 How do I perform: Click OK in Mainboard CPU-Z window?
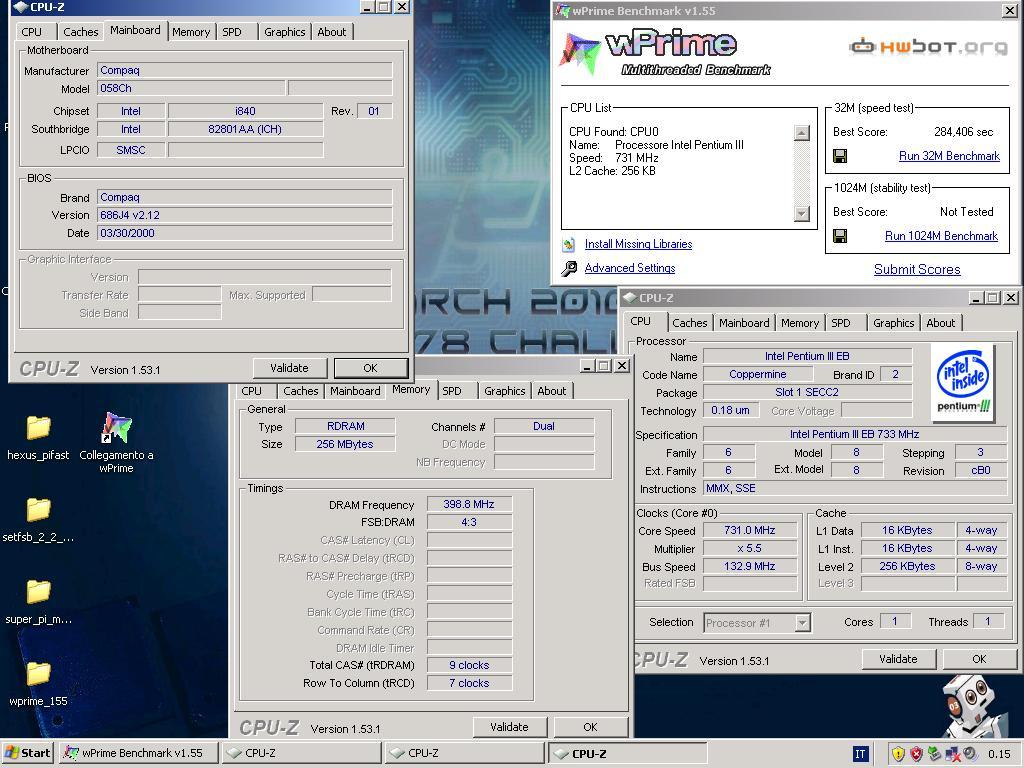[x=370, y=368]
